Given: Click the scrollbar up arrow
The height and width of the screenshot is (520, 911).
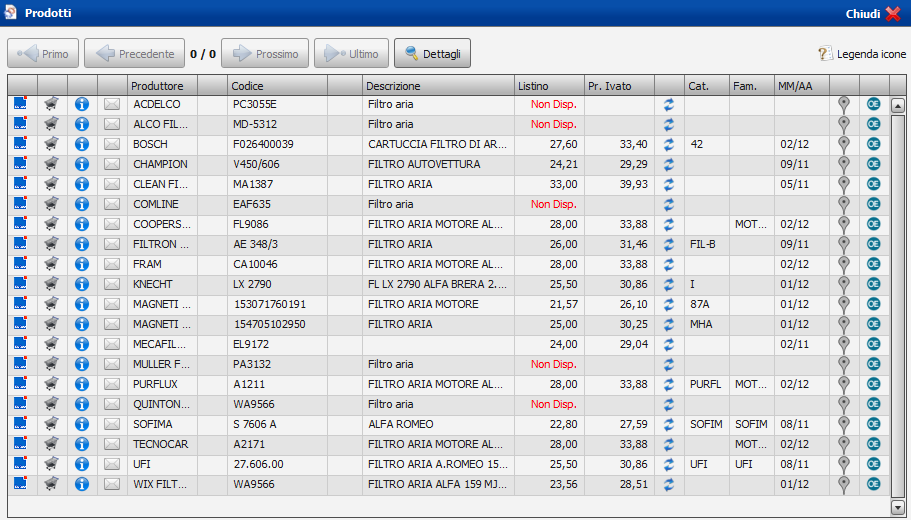Looking at the screenshot, I should [x=898, y=105].
